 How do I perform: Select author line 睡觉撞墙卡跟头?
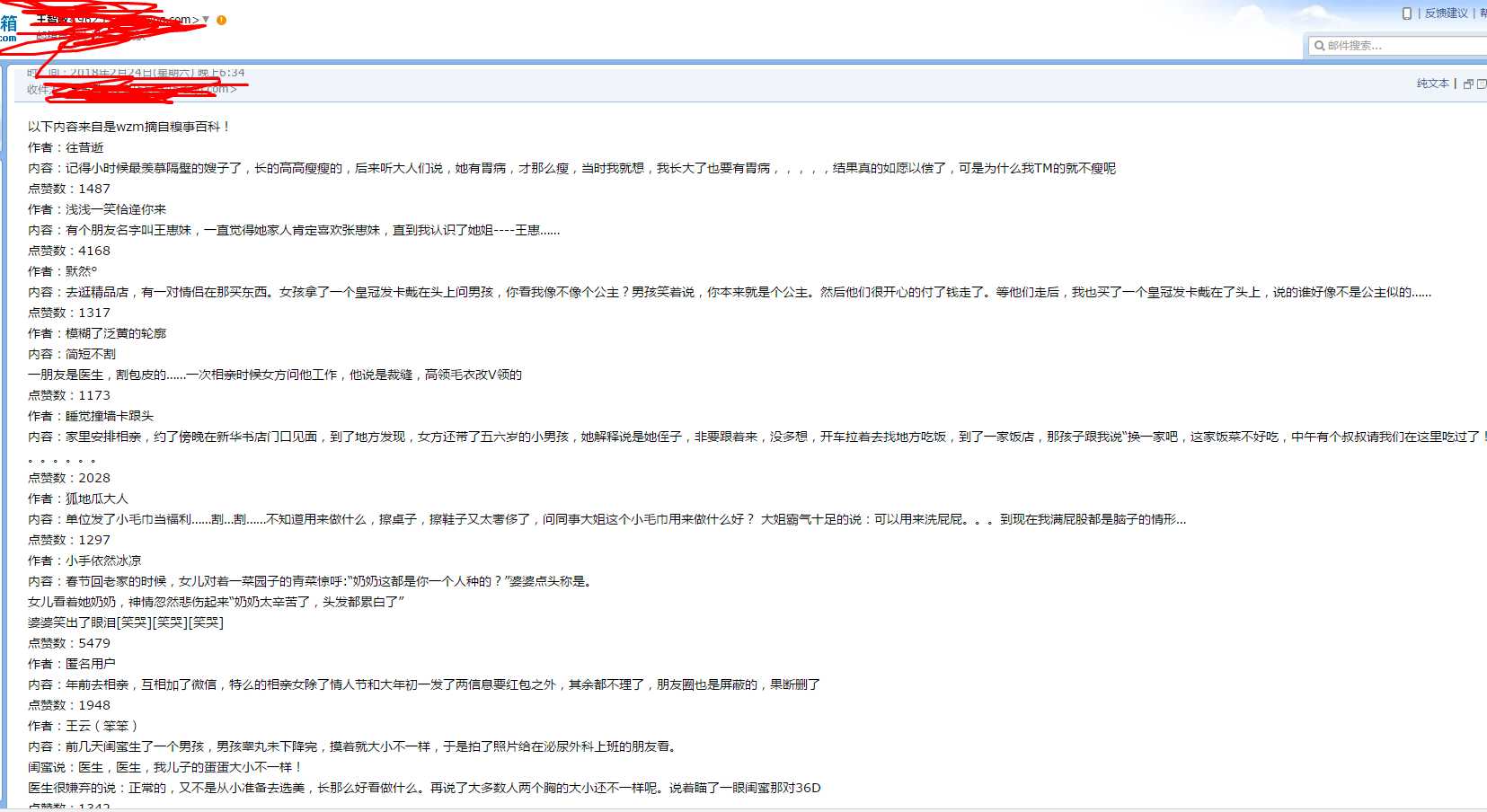point(91,416)
